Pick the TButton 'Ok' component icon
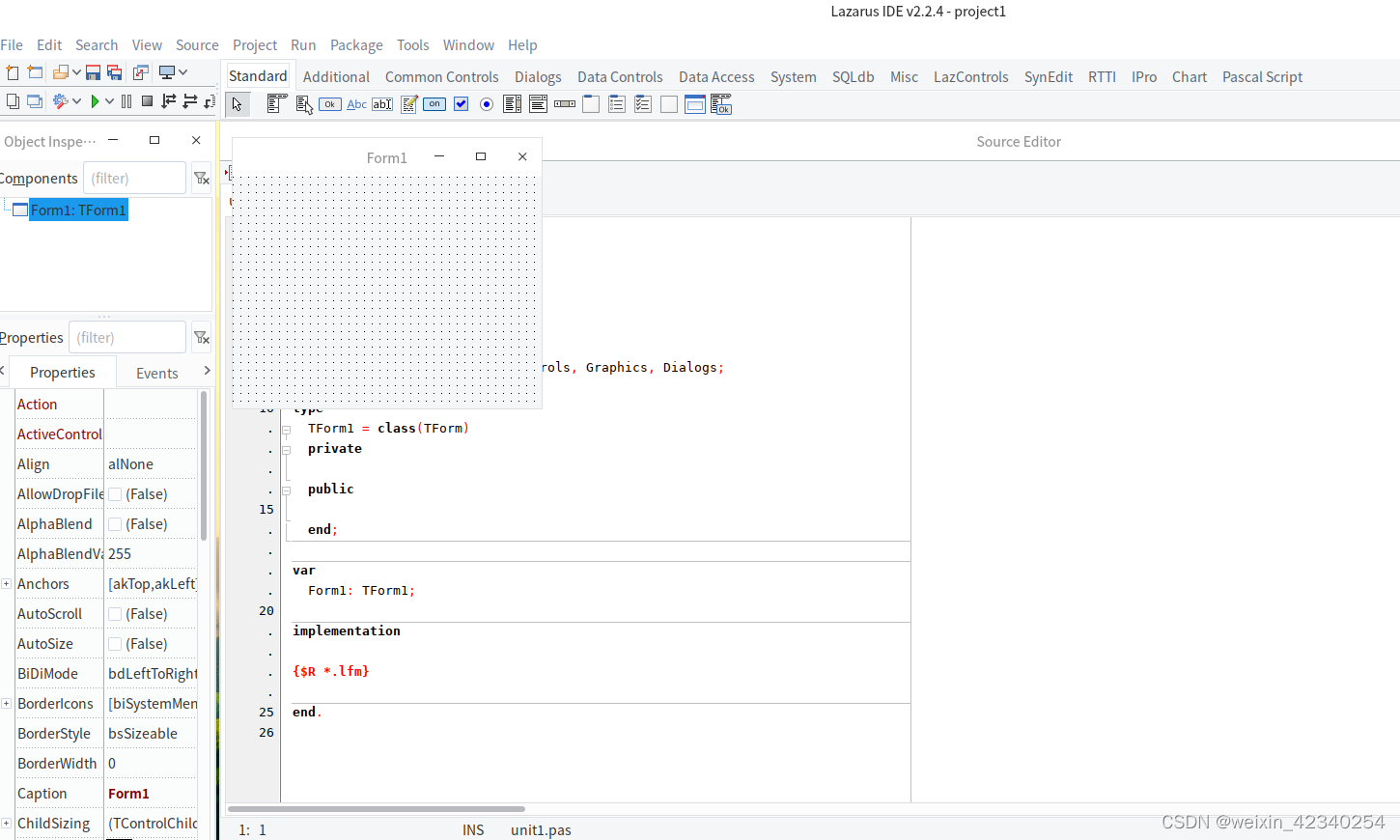This screenshot has width=1400, height=840. (x=330, y=104)
